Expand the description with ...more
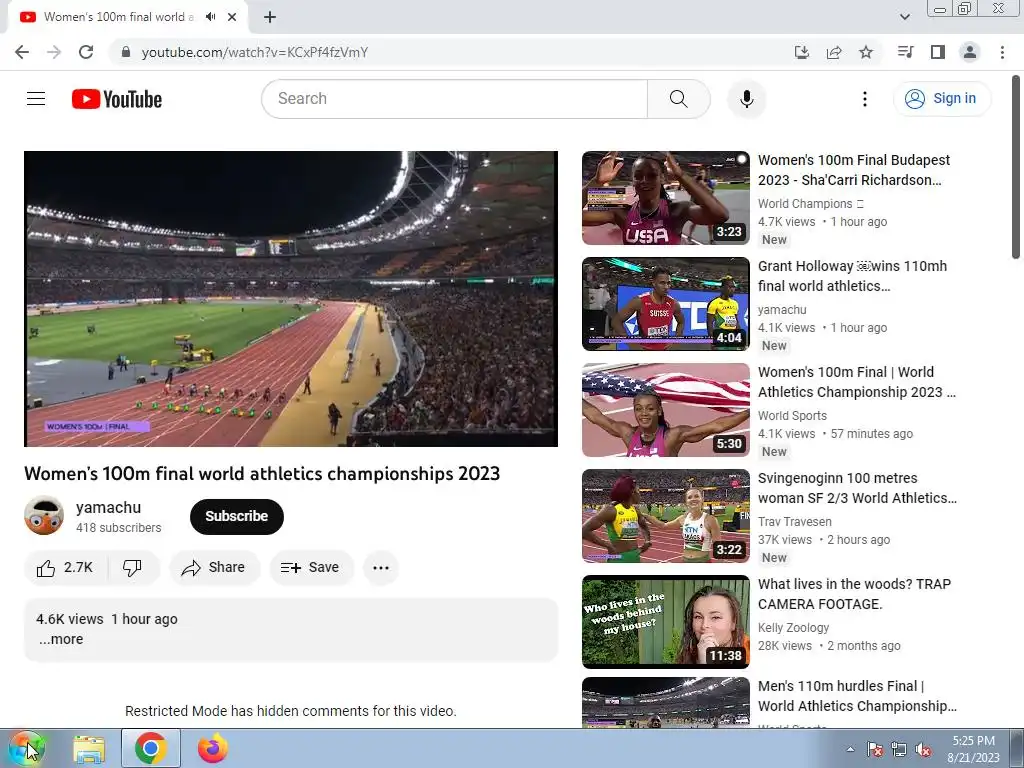This screenshot has height=768, width=1024. 61,639
